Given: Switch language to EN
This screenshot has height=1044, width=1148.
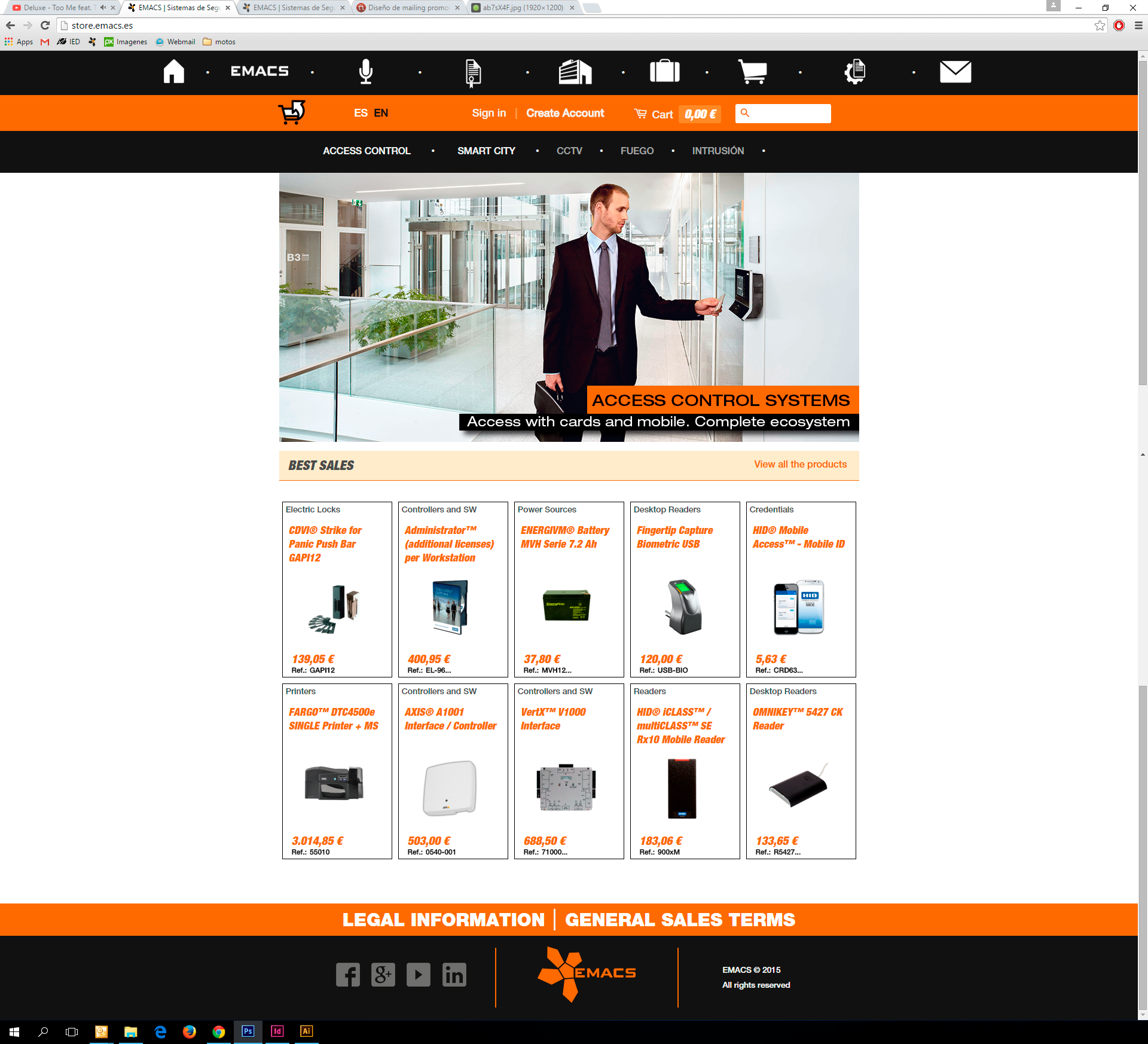Looking at the screenshot, I should [381, 113].
